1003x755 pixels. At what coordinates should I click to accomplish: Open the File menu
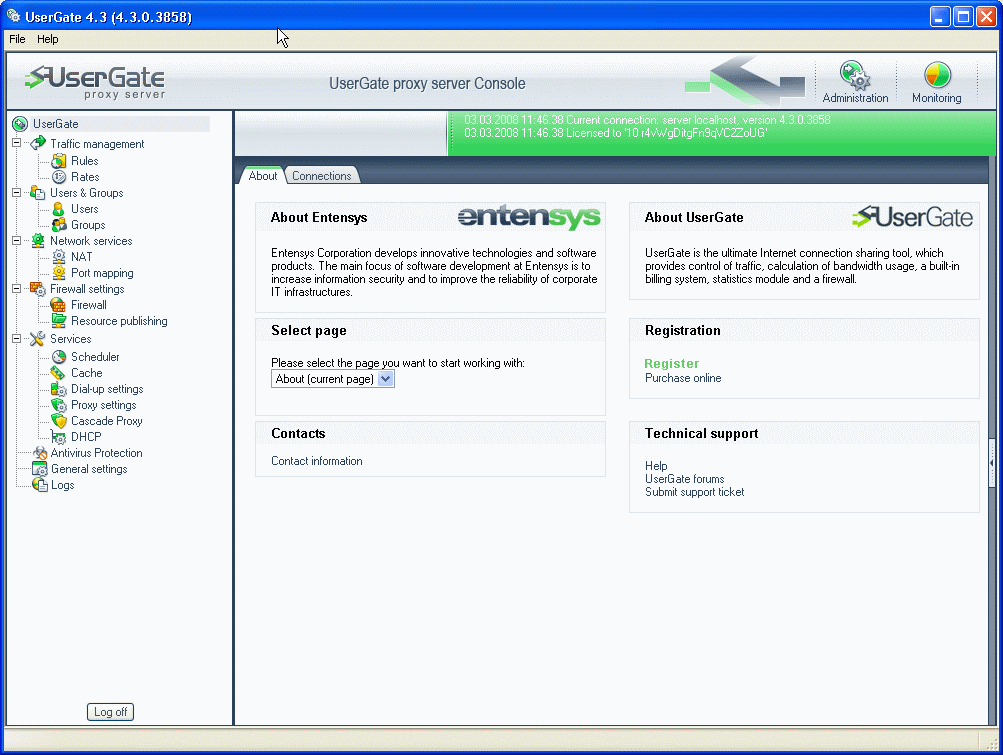17,39
